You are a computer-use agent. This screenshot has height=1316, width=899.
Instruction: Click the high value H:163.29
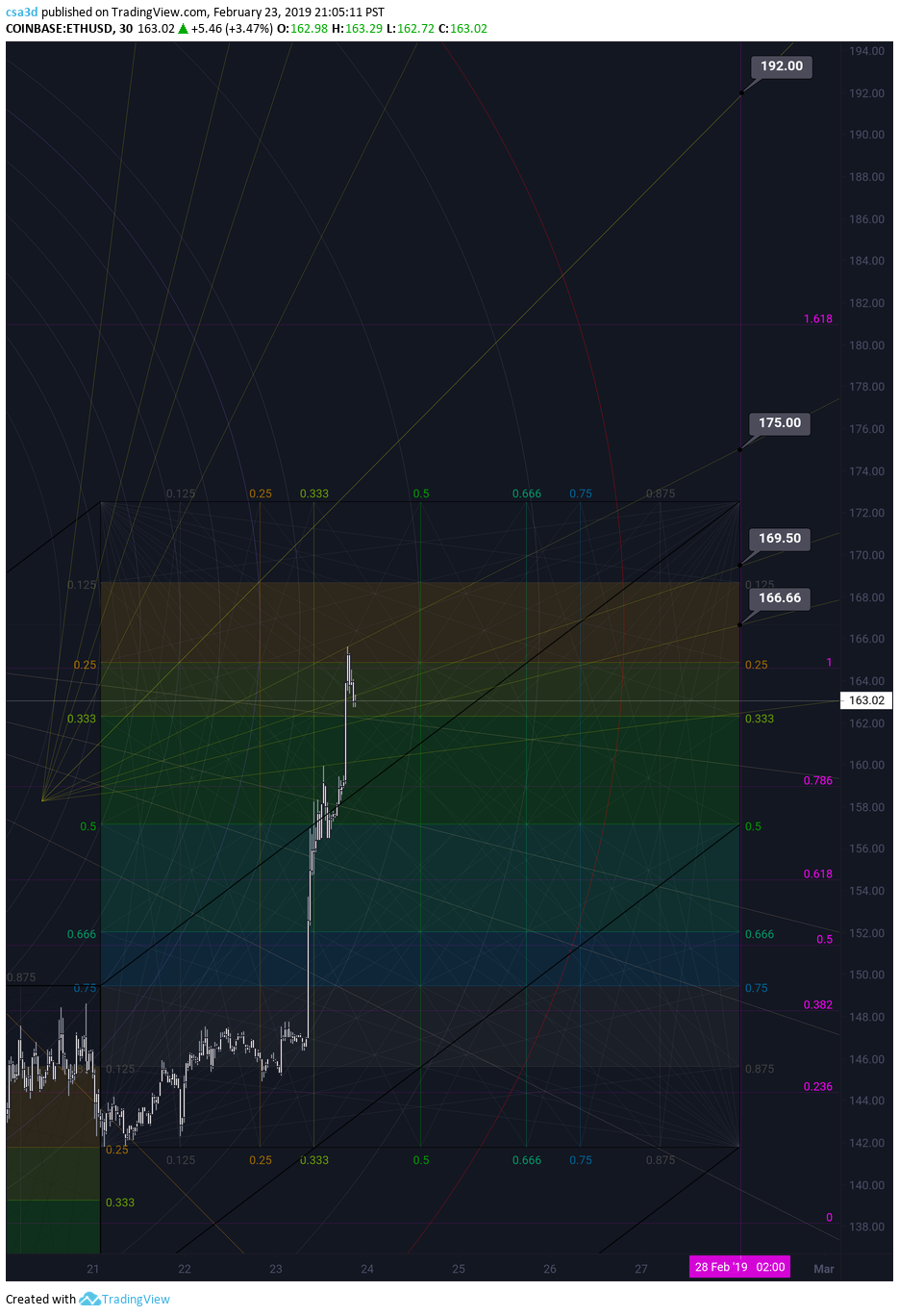[x=358, y=28]
